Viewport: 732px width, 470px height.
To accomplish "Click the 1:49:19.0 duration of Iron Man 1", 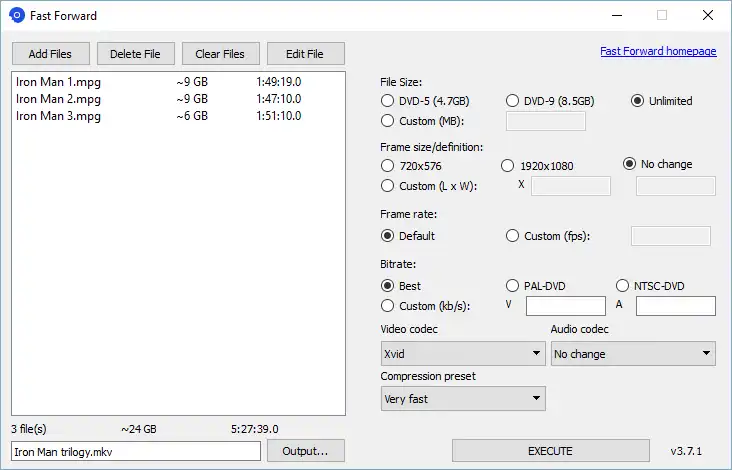I will pyautogui.click(x=279, y=82).
